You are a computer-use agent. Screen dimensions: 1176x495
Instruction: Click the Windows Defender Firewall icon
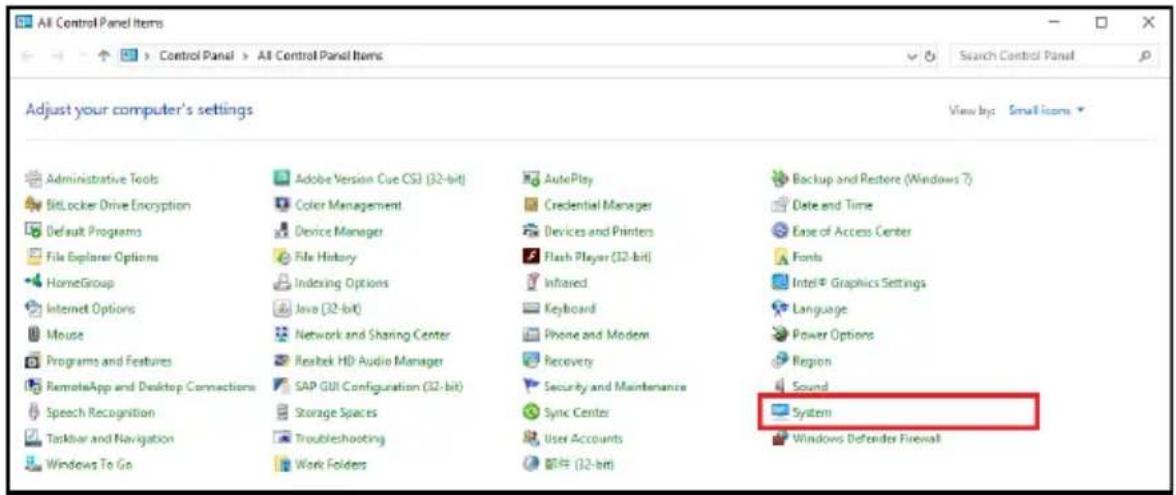coord(778,438)
